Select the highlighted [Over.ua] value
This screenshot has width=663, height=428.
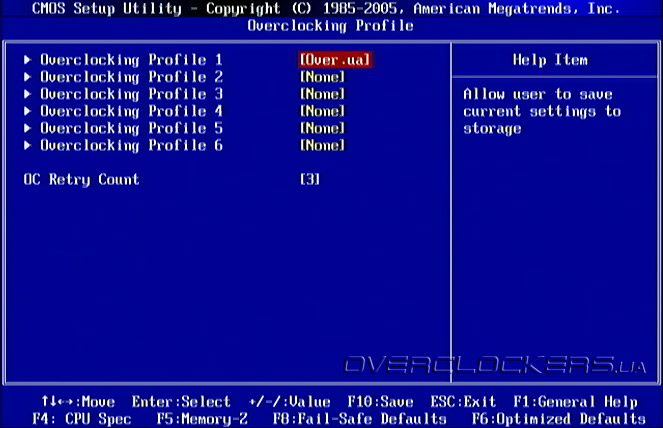coord(336,60)
